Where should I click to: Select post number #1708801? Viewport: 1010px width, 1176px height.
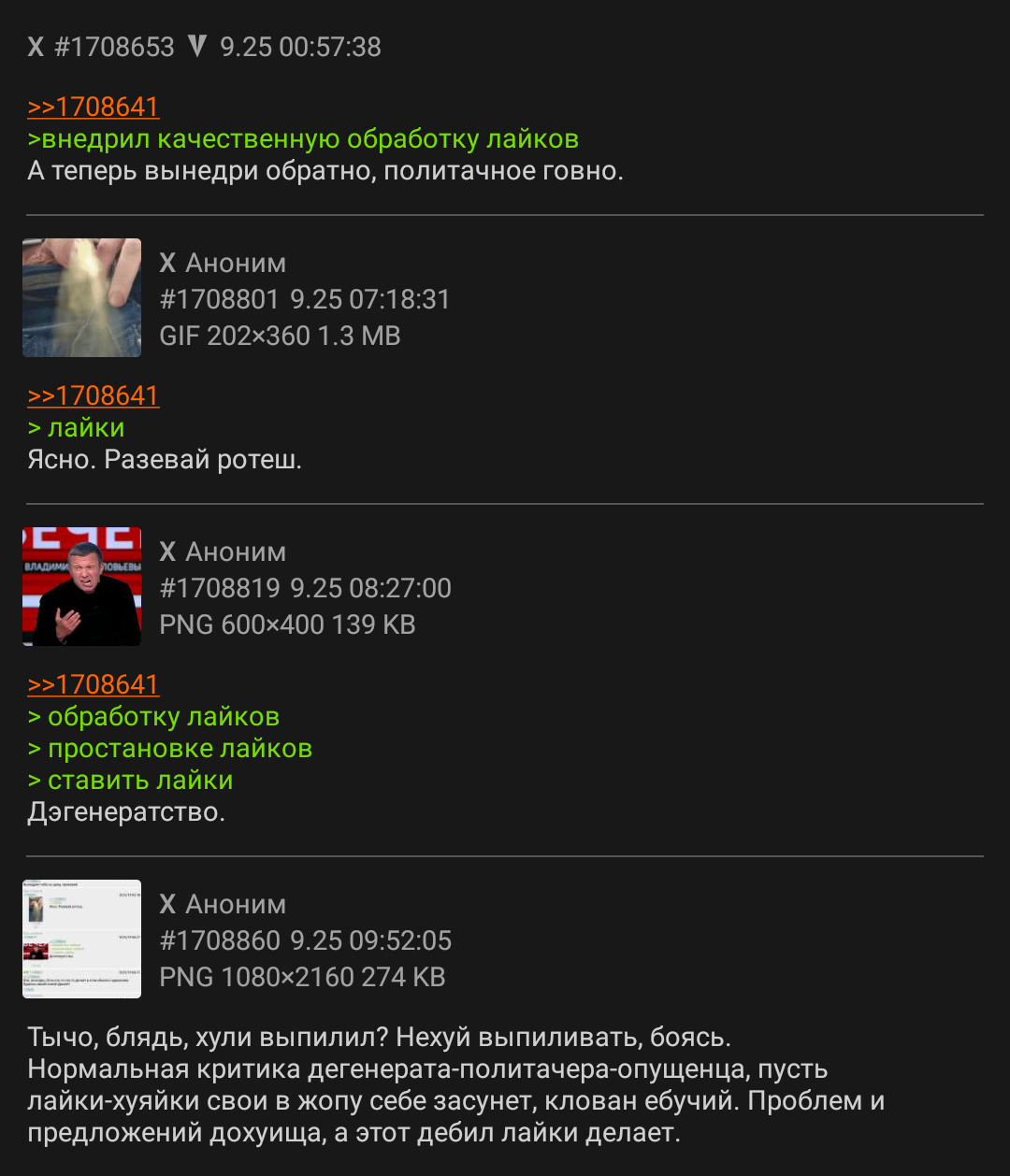coord(220,299)
